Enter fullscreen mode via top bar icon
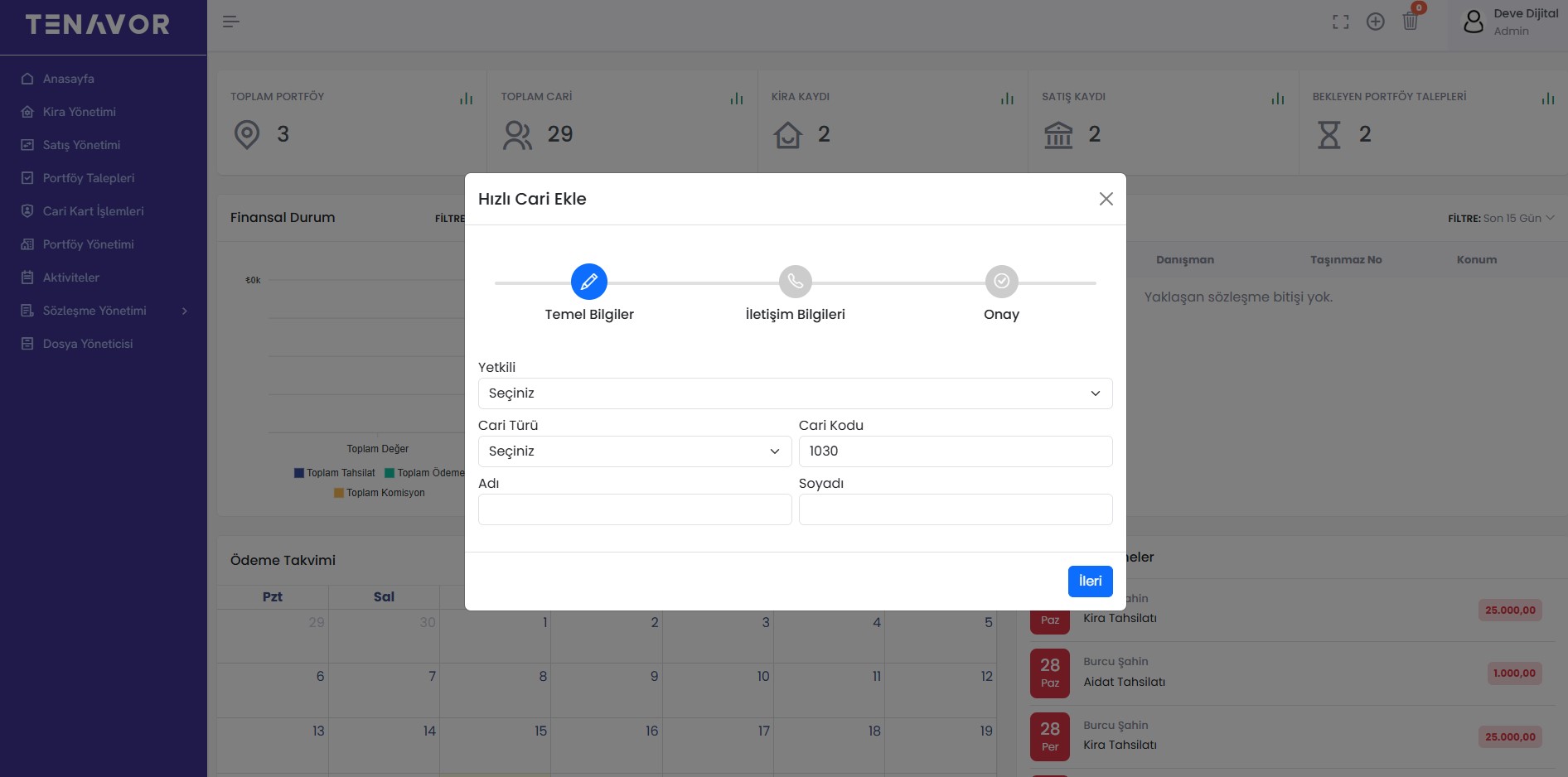 point(1340,22)
